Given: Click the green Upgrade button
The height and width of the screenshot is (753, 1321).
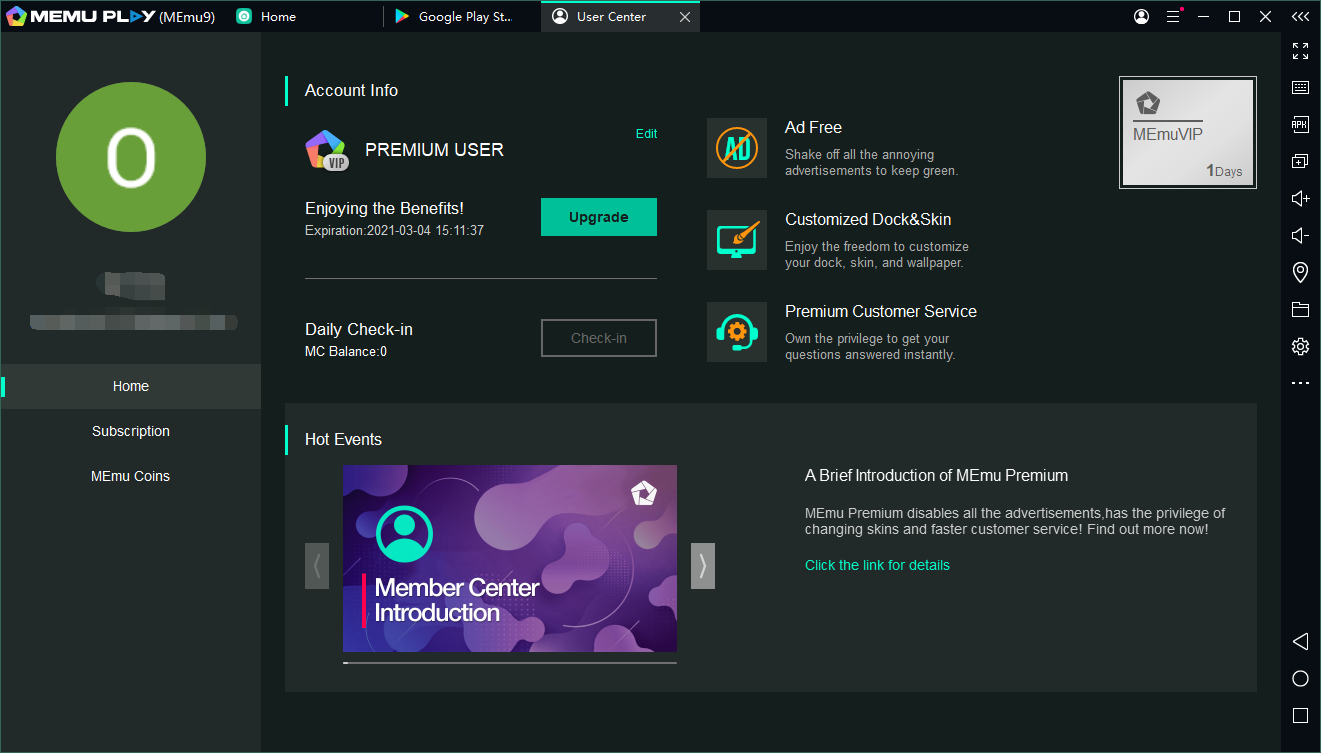Looking at the screenshot, I should click(598, 217).
